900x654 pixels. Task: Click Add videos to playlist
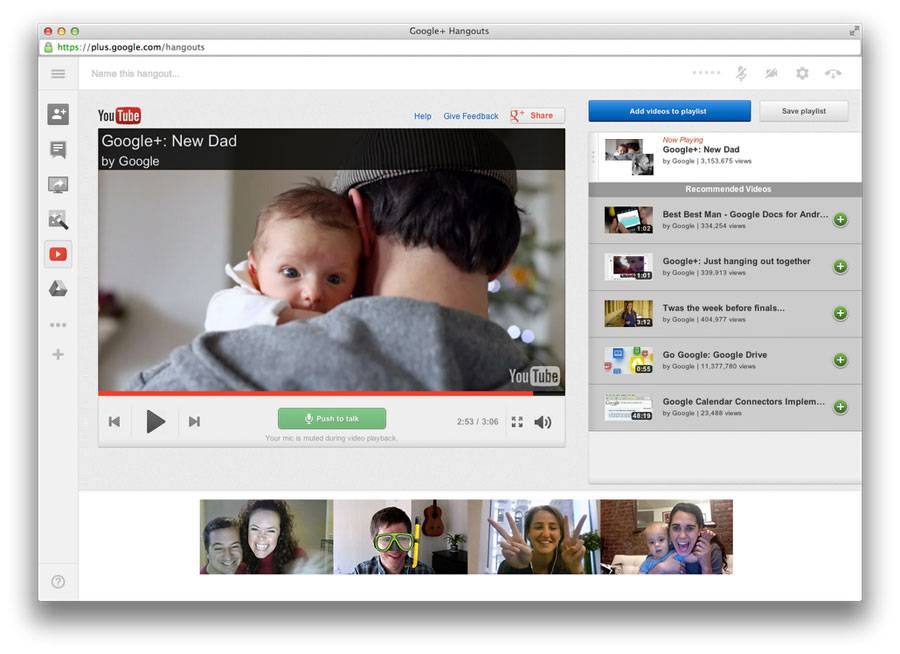(x=669, y=111)
